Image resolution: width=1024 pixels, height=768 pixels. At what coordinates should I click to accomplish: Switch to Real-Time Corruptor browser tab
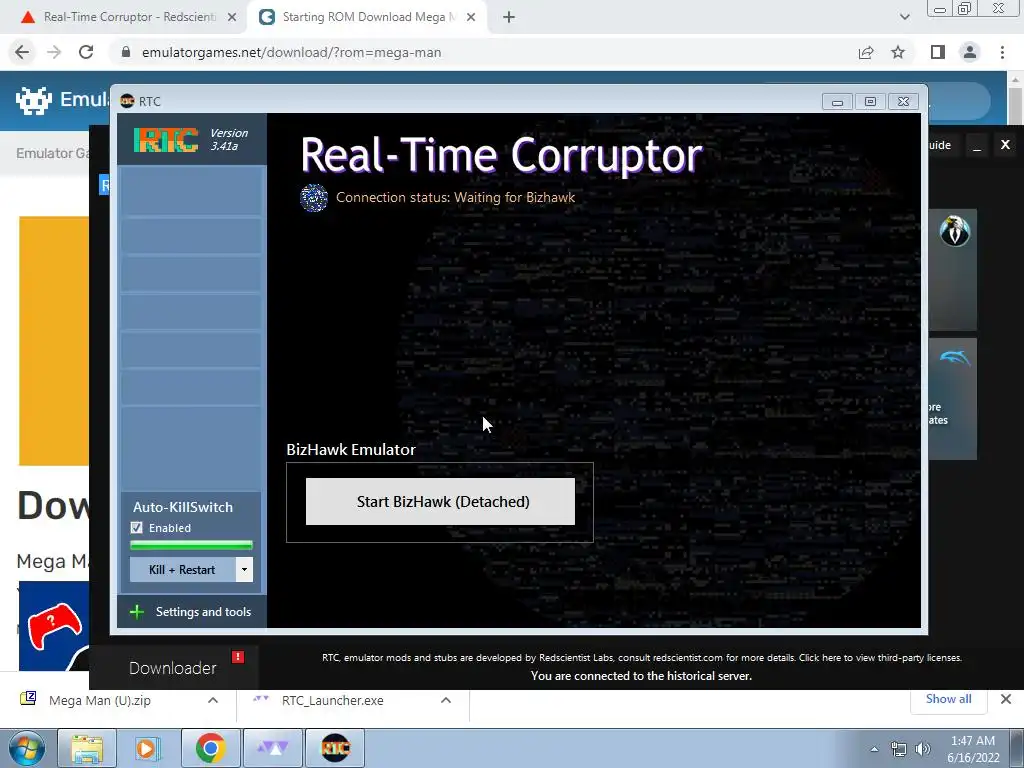point(129,17)
